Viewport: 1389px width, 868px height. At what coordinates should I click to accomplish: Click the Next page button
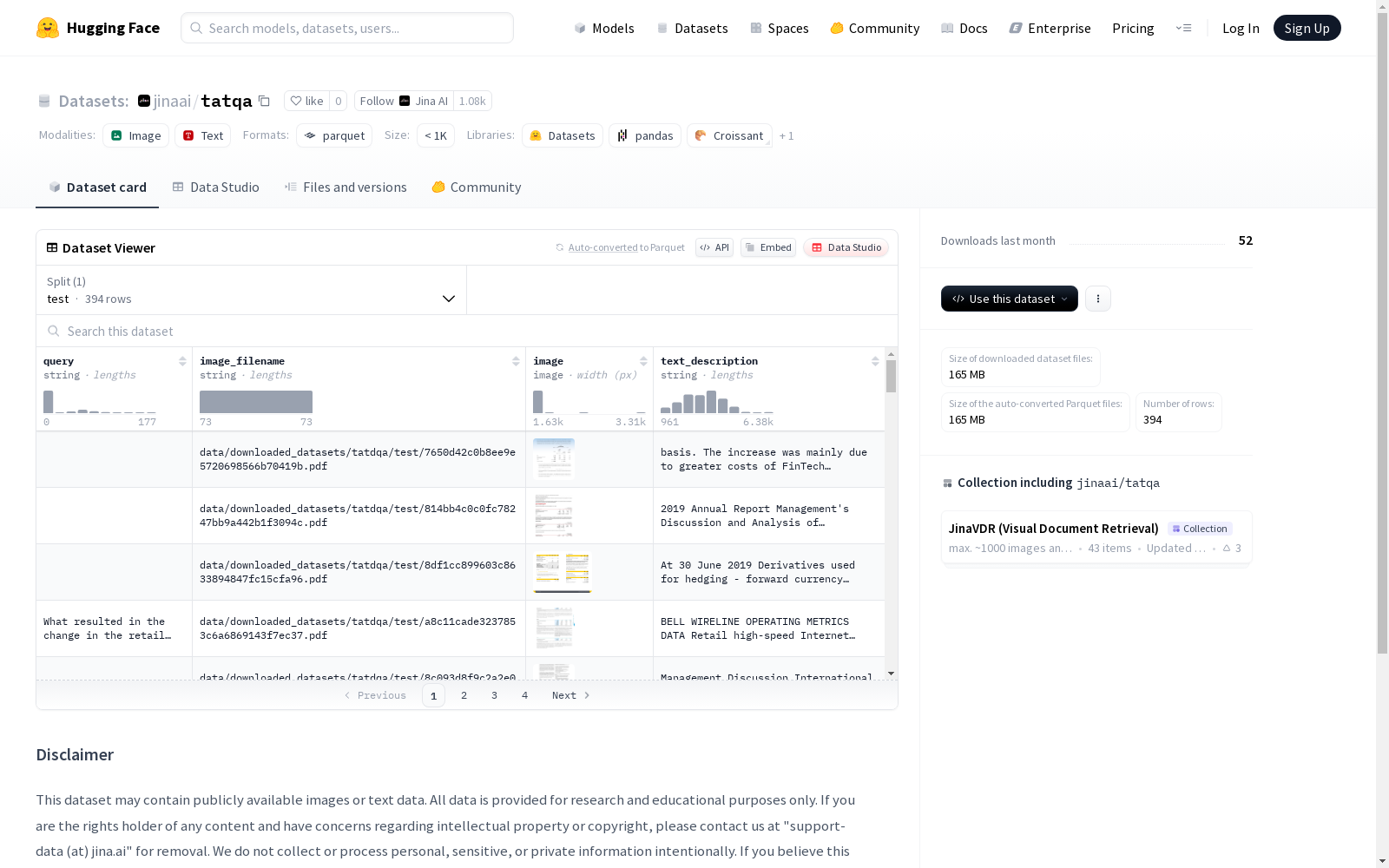[571, 695]
